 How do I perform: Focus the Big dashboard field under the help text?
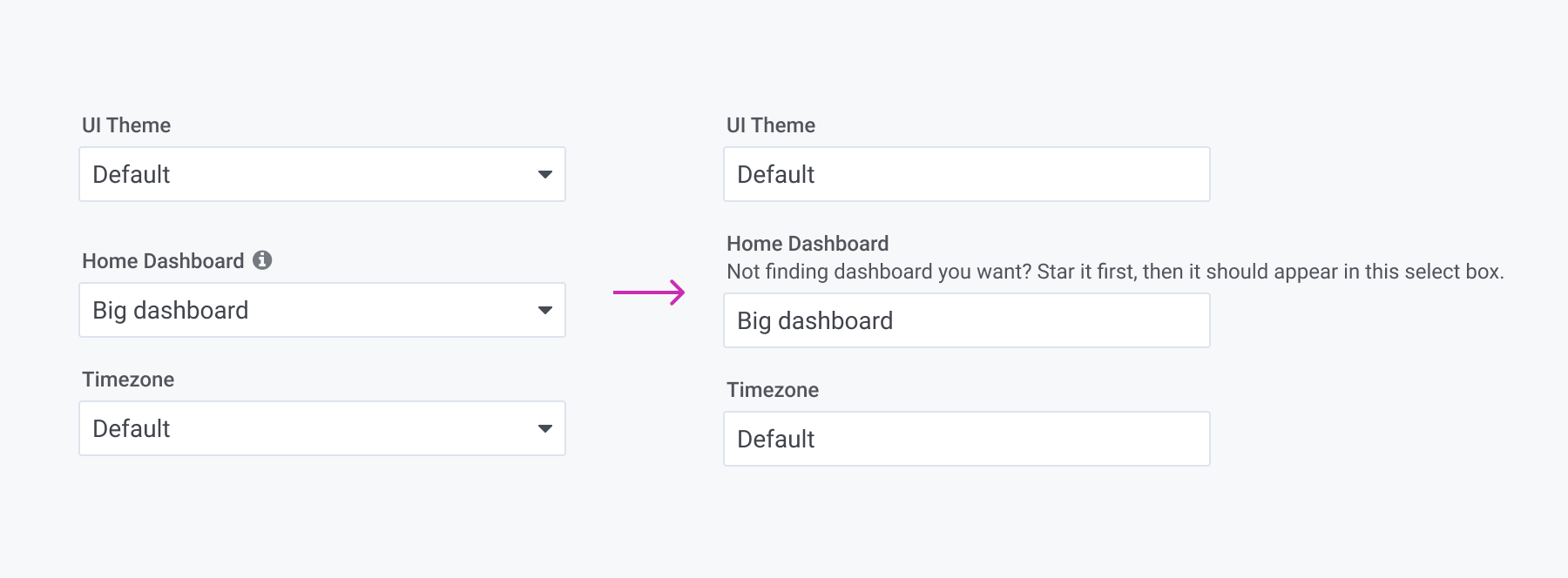(x=966, y=321)
